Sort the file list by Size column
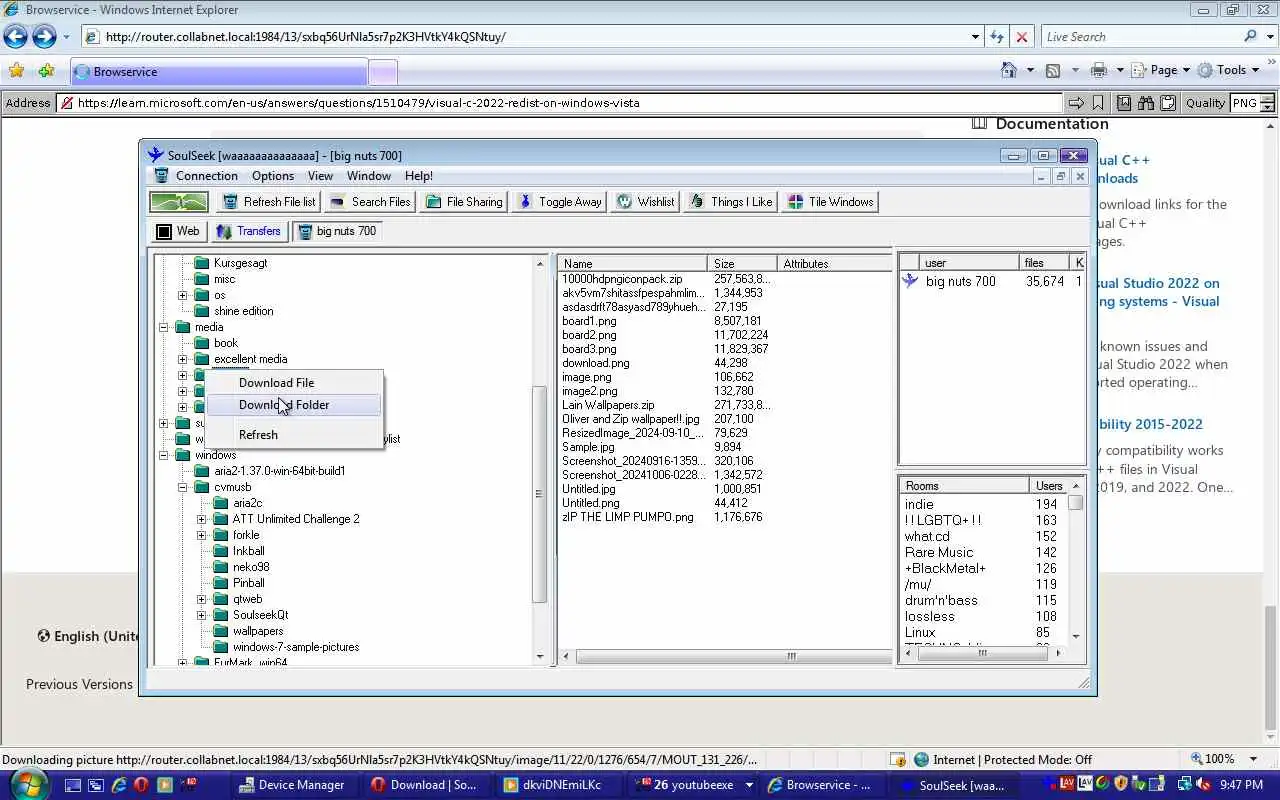Image resolution: width=1280 pixels, height=800 pixels. [x=742, y=263]
